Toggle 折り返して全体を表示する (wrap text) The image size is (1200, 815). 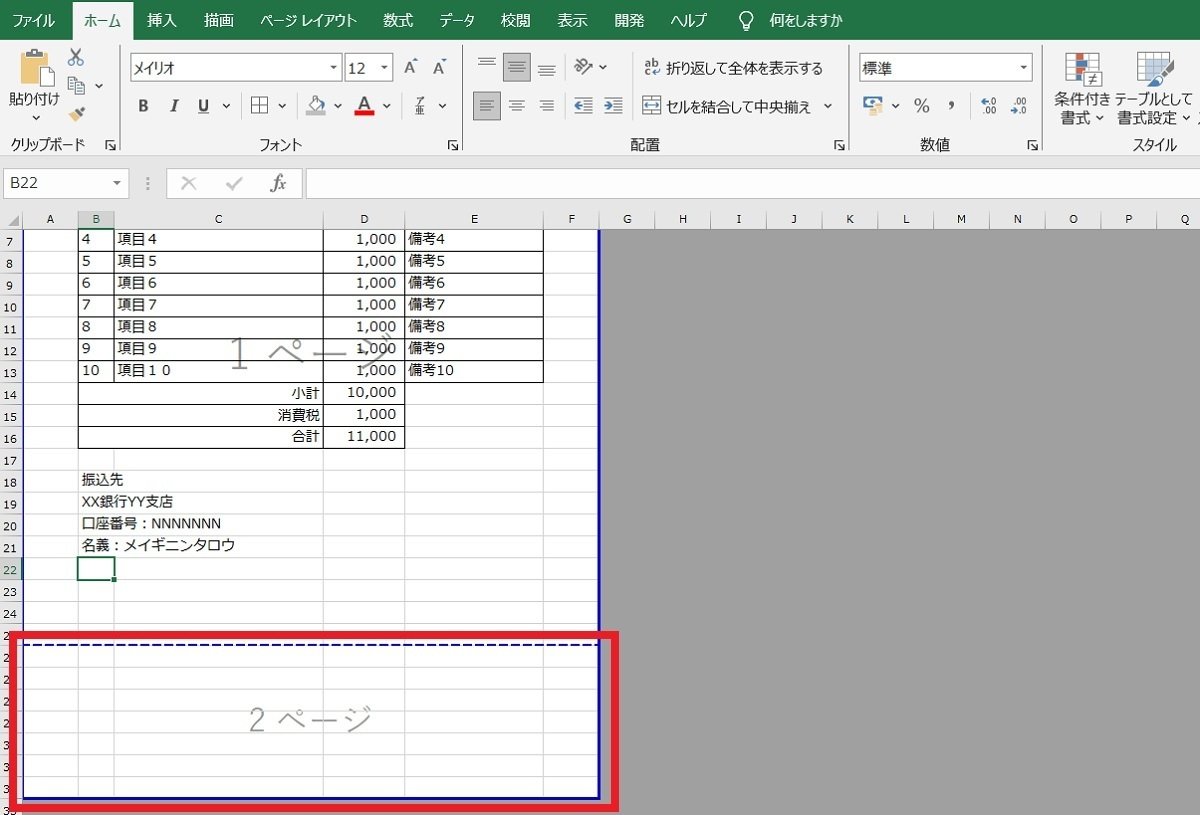pos(736,67)
